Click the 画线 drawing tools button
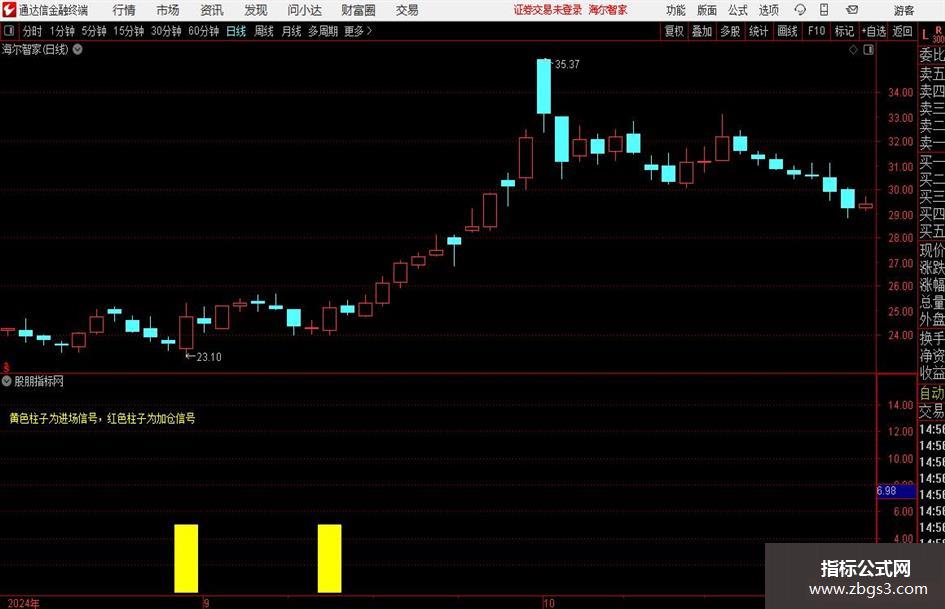 click(787, 31)
